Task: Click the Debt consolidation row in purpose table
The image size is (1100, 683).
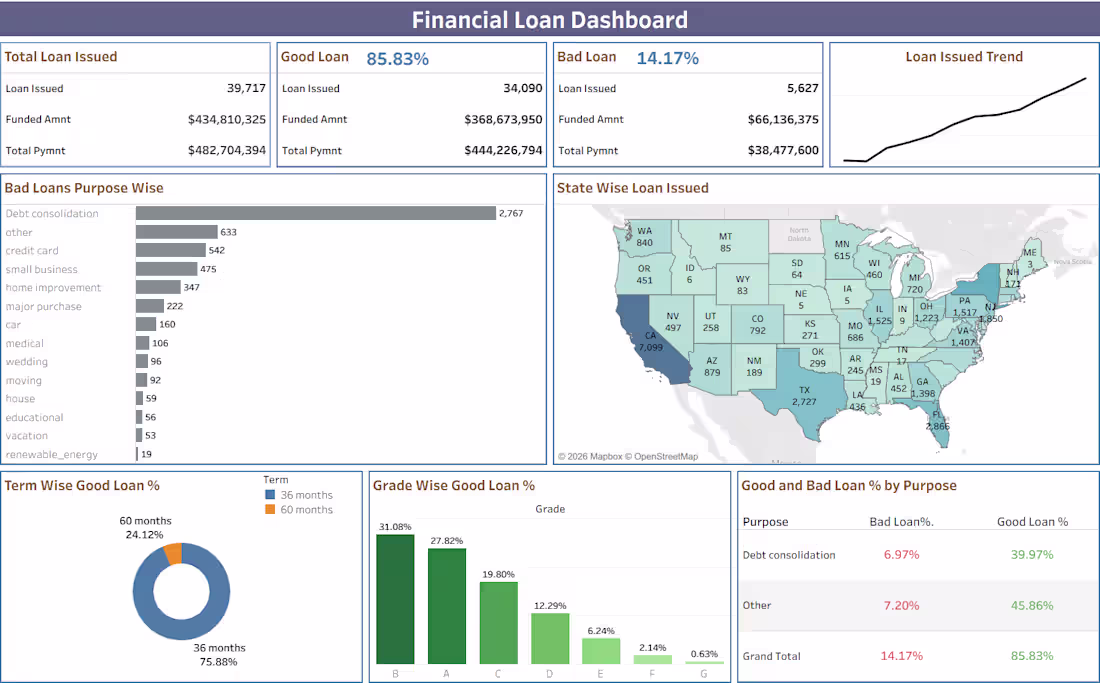Action: [x=918, y=555]
